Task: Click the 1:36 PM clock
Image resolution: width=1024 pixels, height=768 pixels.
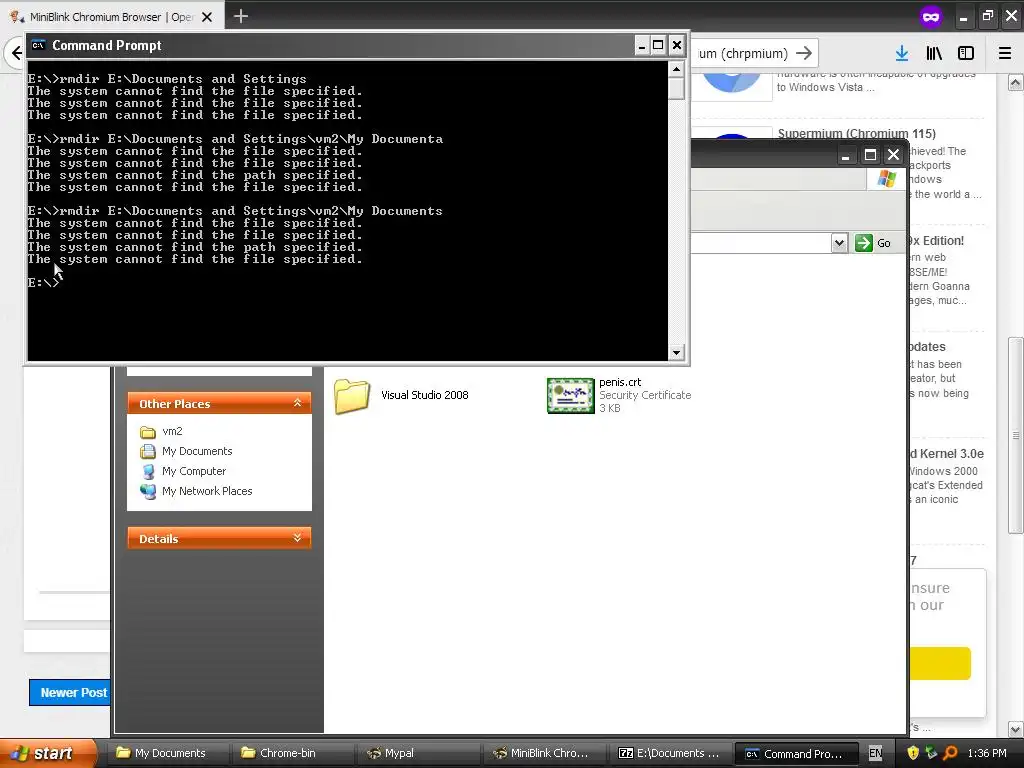Action: (x=987, y=753)
